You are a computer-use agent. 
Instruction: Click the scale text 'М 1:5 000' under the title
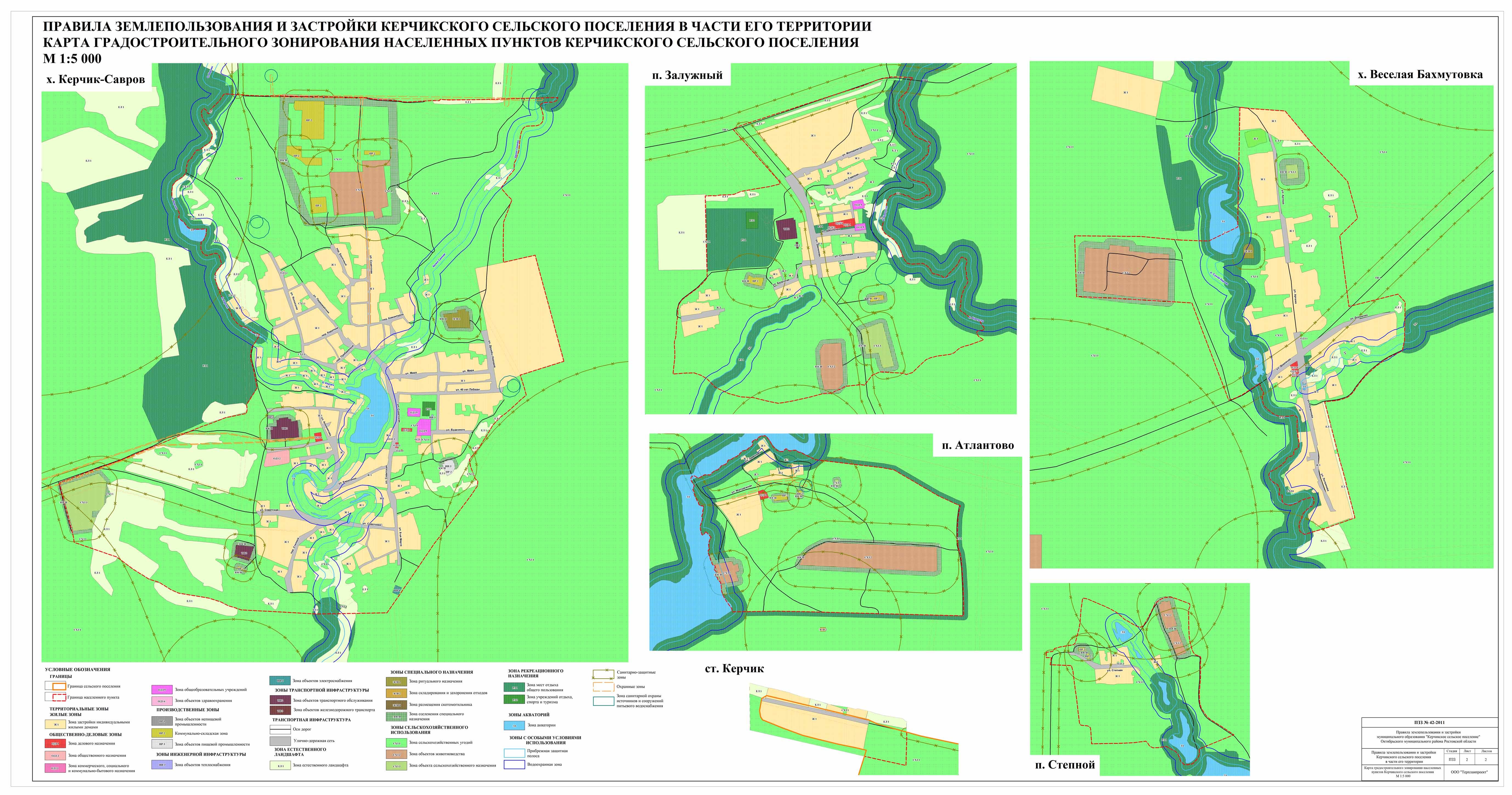[72, 59]
